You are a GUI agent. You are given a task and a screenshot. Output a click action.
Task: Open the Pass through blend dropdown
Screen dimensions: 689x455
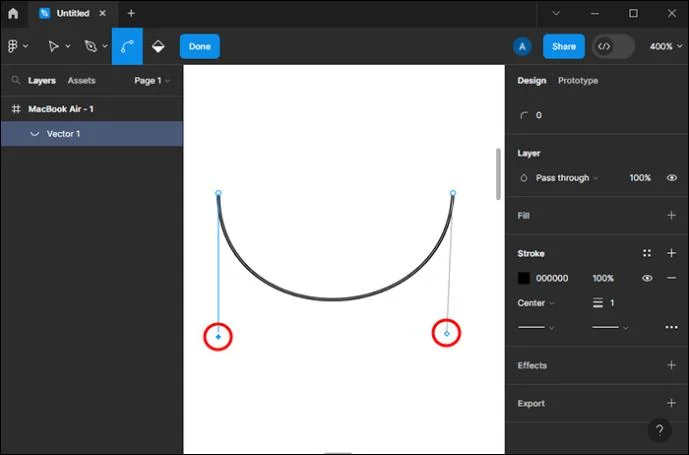[x=566, y=178]
